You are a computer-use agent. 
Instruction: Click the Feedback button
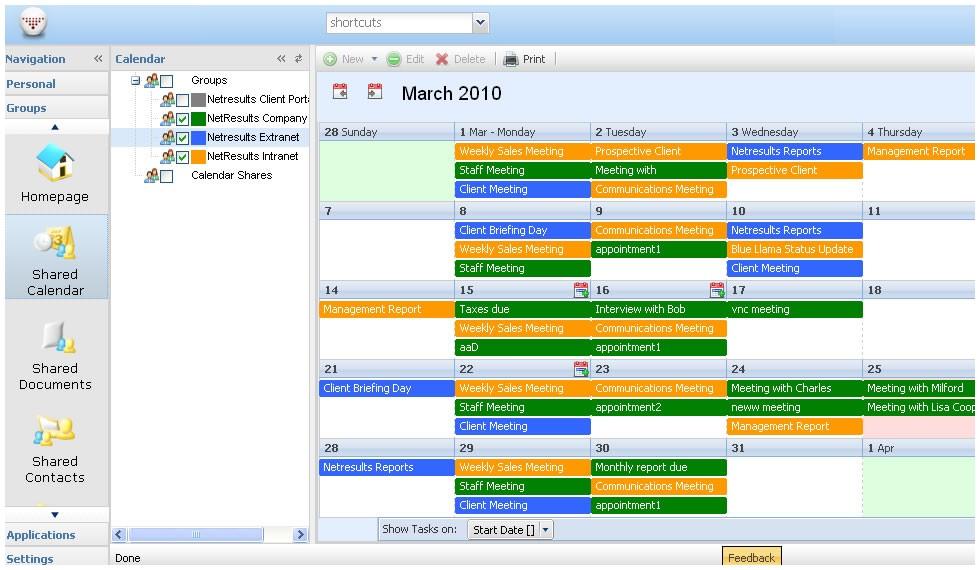click(751, 558)
